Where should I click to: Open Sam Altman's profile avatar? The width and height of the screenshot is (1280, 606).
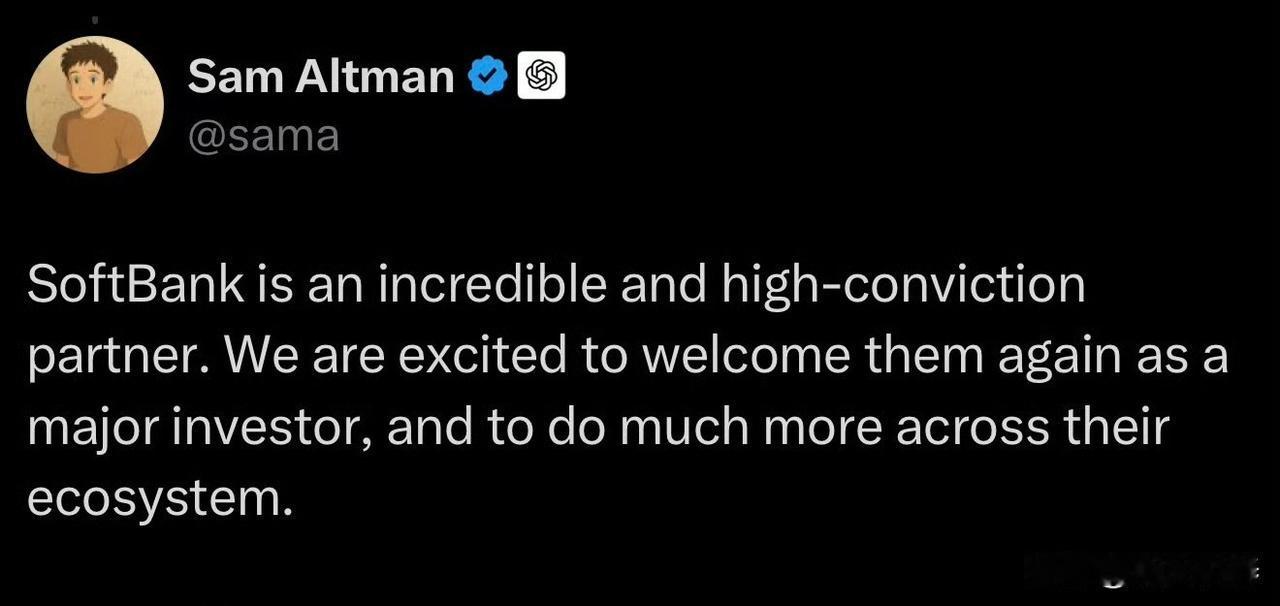[x=95, y=105]
